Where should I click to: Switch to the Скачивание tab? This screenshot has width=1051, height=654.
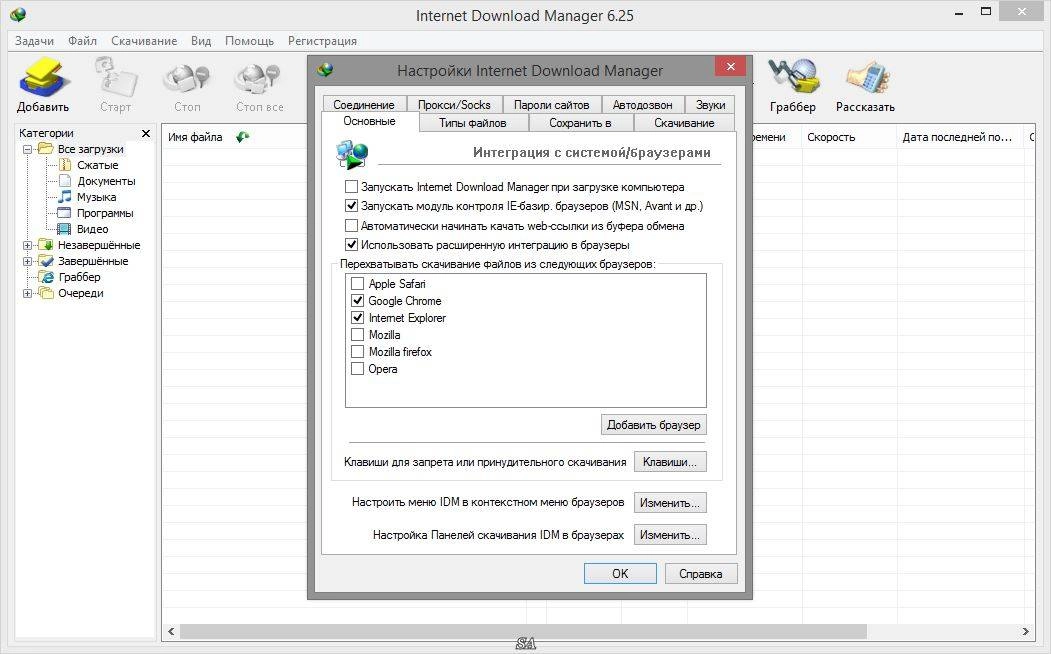click(x=684, y=123)
